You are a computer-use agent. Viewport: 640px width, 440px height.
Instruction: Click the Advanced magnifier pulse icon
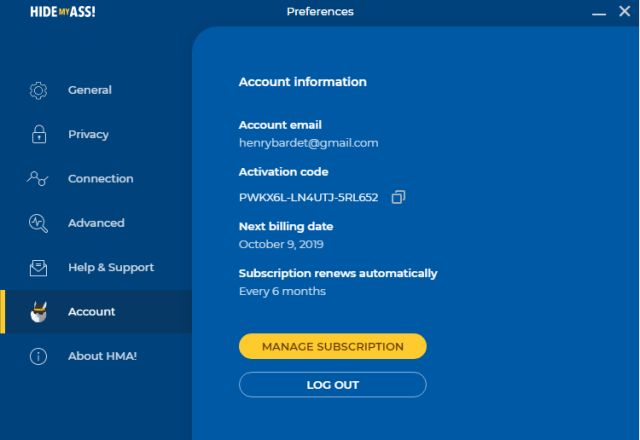click(38, 223)
